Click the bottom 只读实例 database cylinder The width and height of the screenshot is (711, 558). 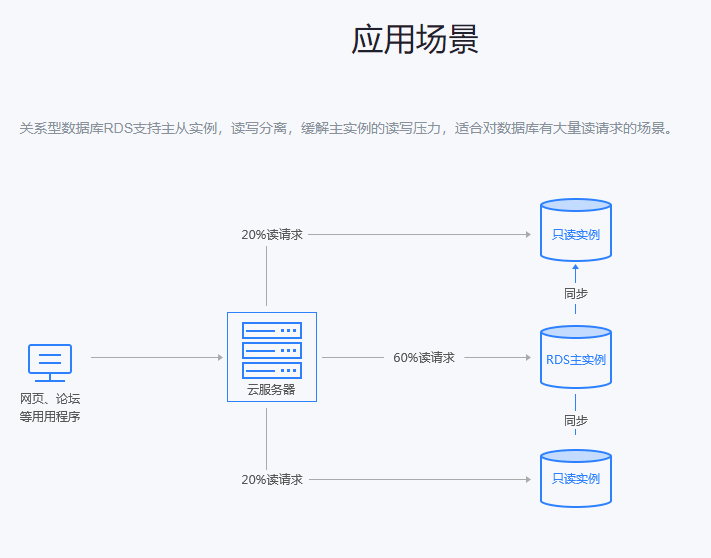coord(575,479)
